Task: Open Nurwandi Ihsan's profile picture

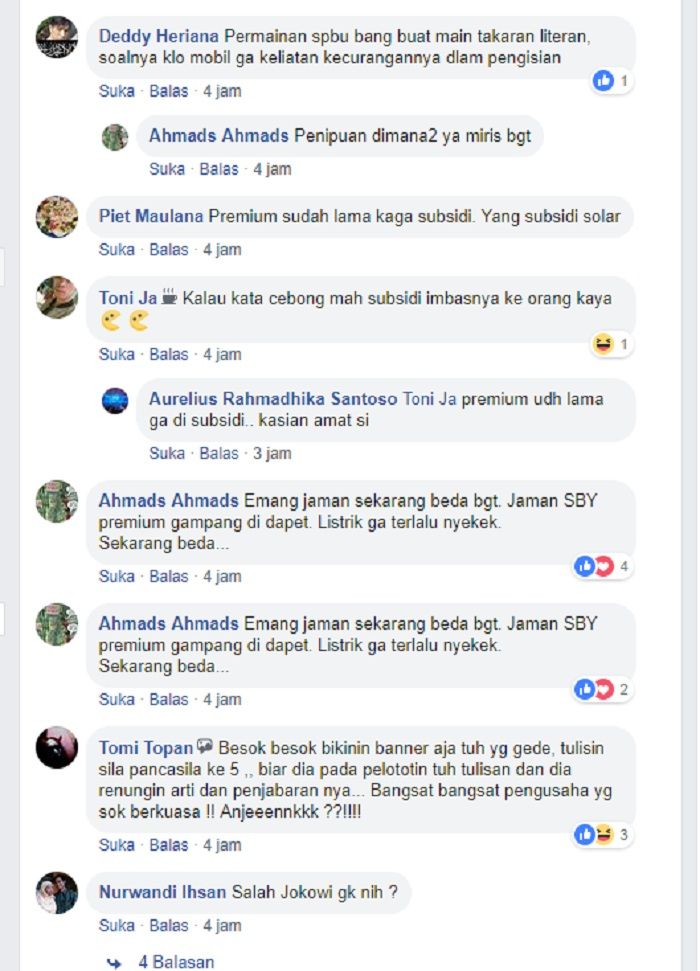Action: (57, 892)
